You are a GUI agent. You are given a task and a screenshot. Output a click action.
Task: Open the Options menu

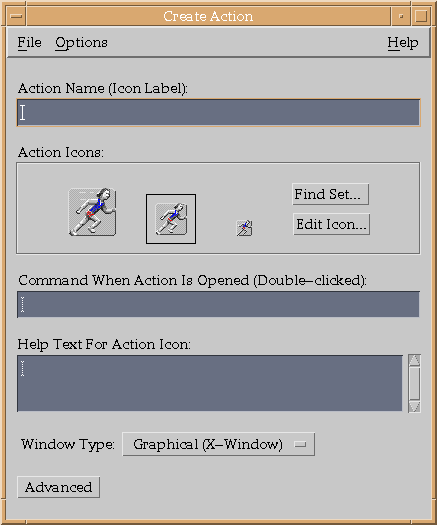coord(81,43)
